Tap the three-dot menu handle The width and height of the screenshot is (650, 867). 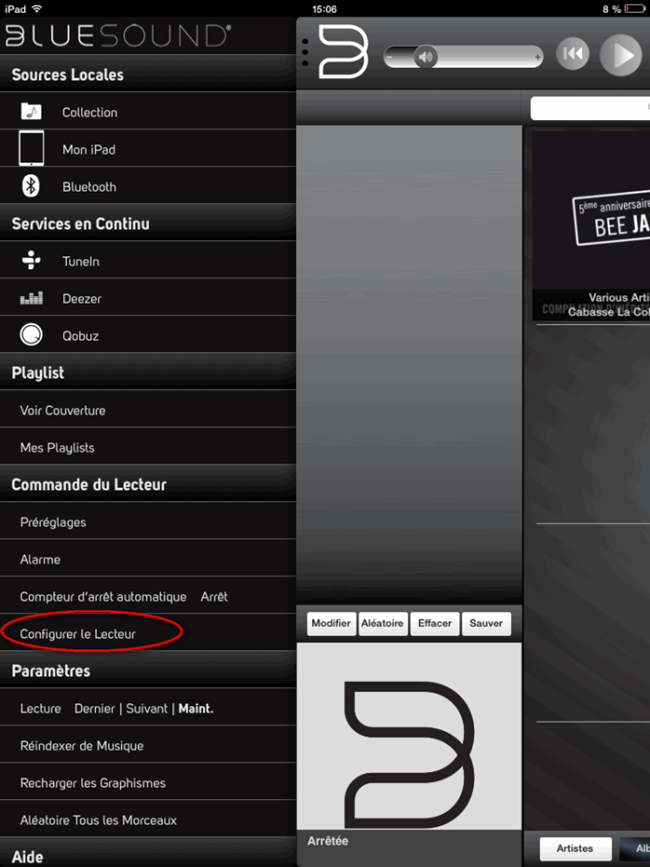305,53
